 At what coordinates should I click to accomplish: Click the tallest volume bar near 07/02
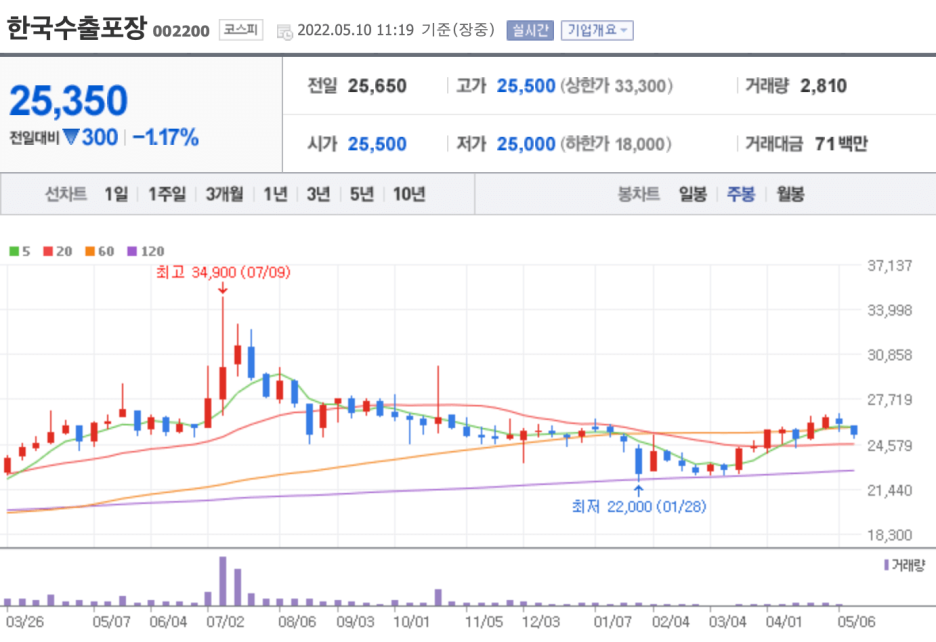click(x=223, y=581)
